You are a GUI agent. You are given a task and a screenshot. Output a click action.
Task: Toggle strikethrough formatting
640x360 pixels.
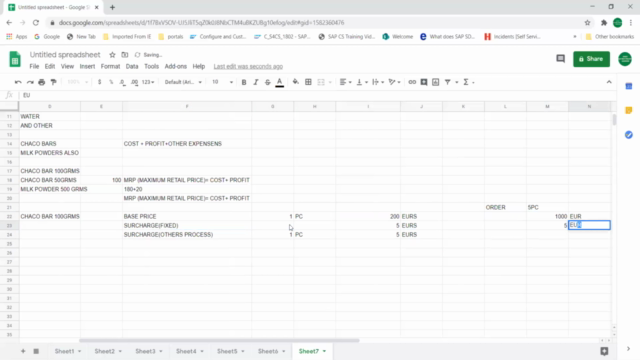click(267, 82)
